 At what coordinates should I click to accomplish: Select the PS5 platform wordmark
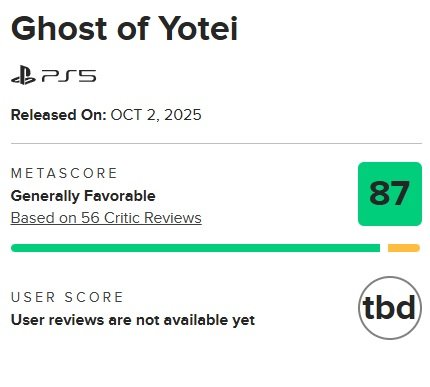pyautogui.click(x=69, y=76)
